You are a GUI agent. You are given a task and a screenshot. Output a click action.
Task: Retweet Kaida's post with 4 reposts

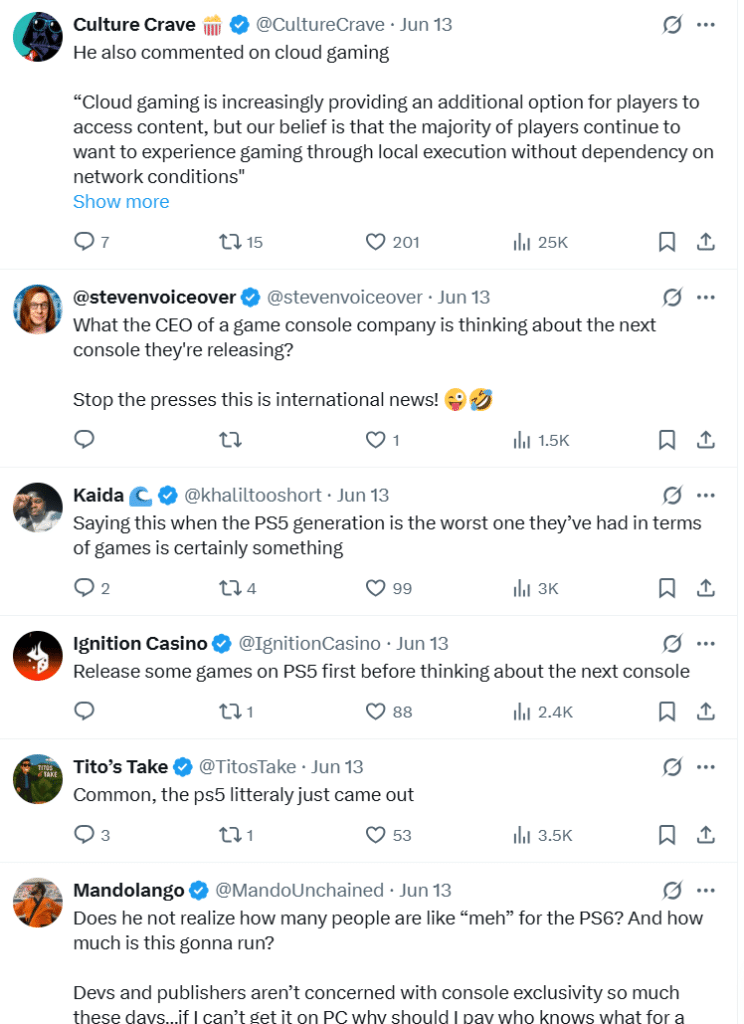(237, 588)
